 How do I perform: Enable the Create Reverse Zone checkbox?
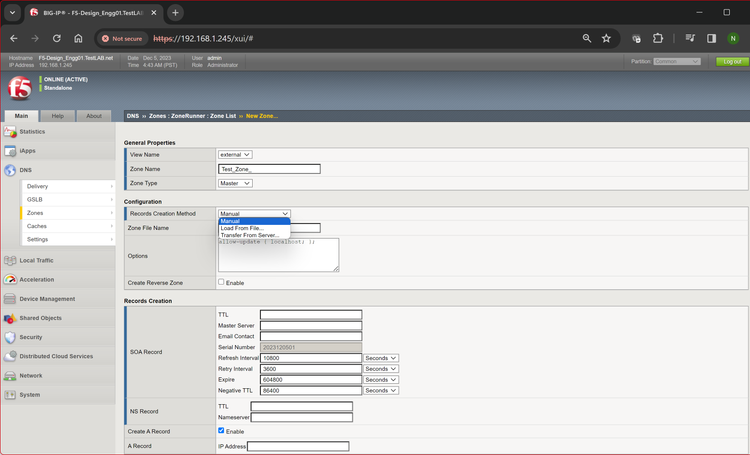(x=222, y=282)
